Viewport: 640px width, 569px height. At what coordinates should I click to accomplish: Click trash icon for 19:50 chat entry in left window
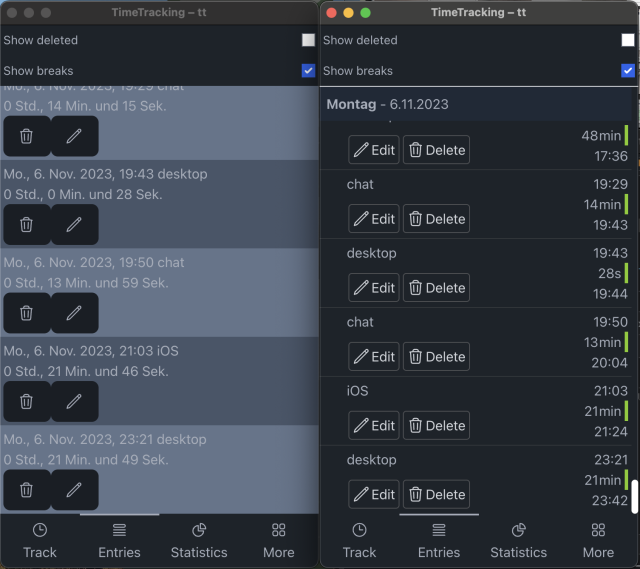pyautogui.click(x=27, y=313)
